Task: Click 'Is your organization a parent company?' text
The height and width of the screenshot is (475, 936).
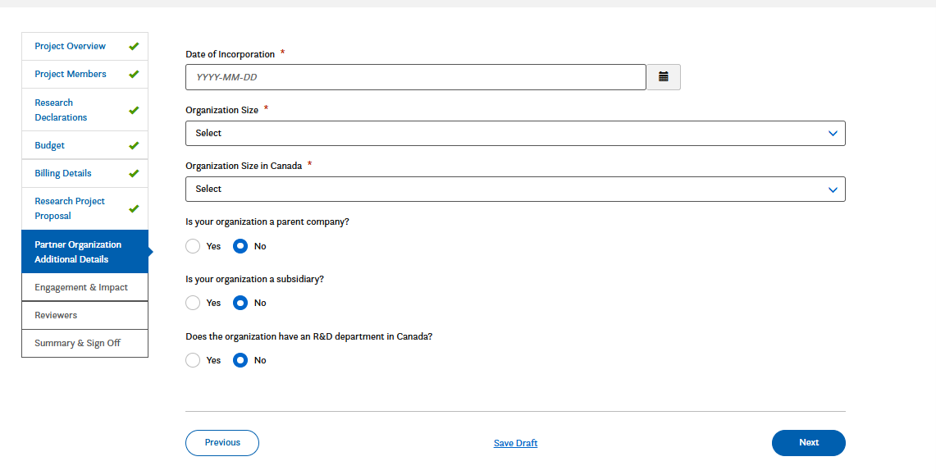Action: click(267, 222)
